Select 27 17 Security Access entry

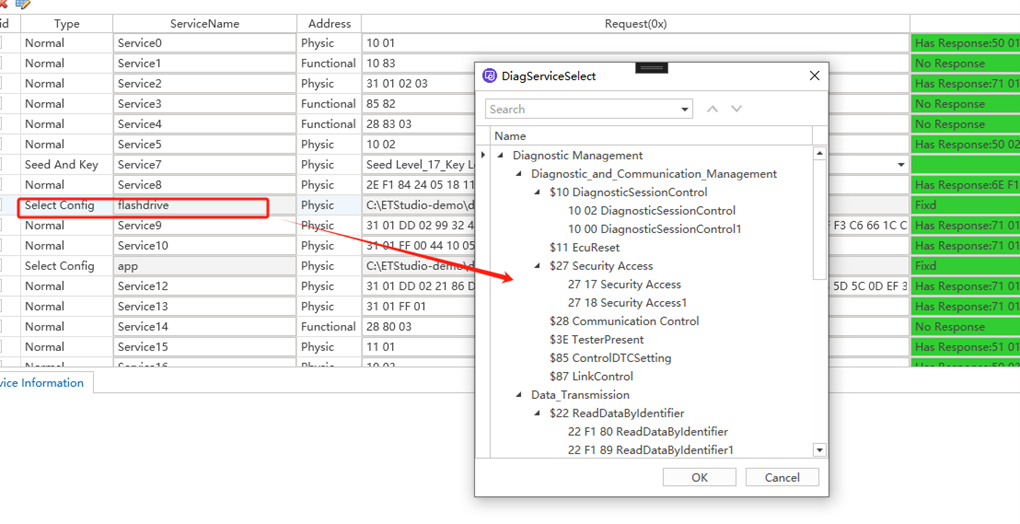624,285
